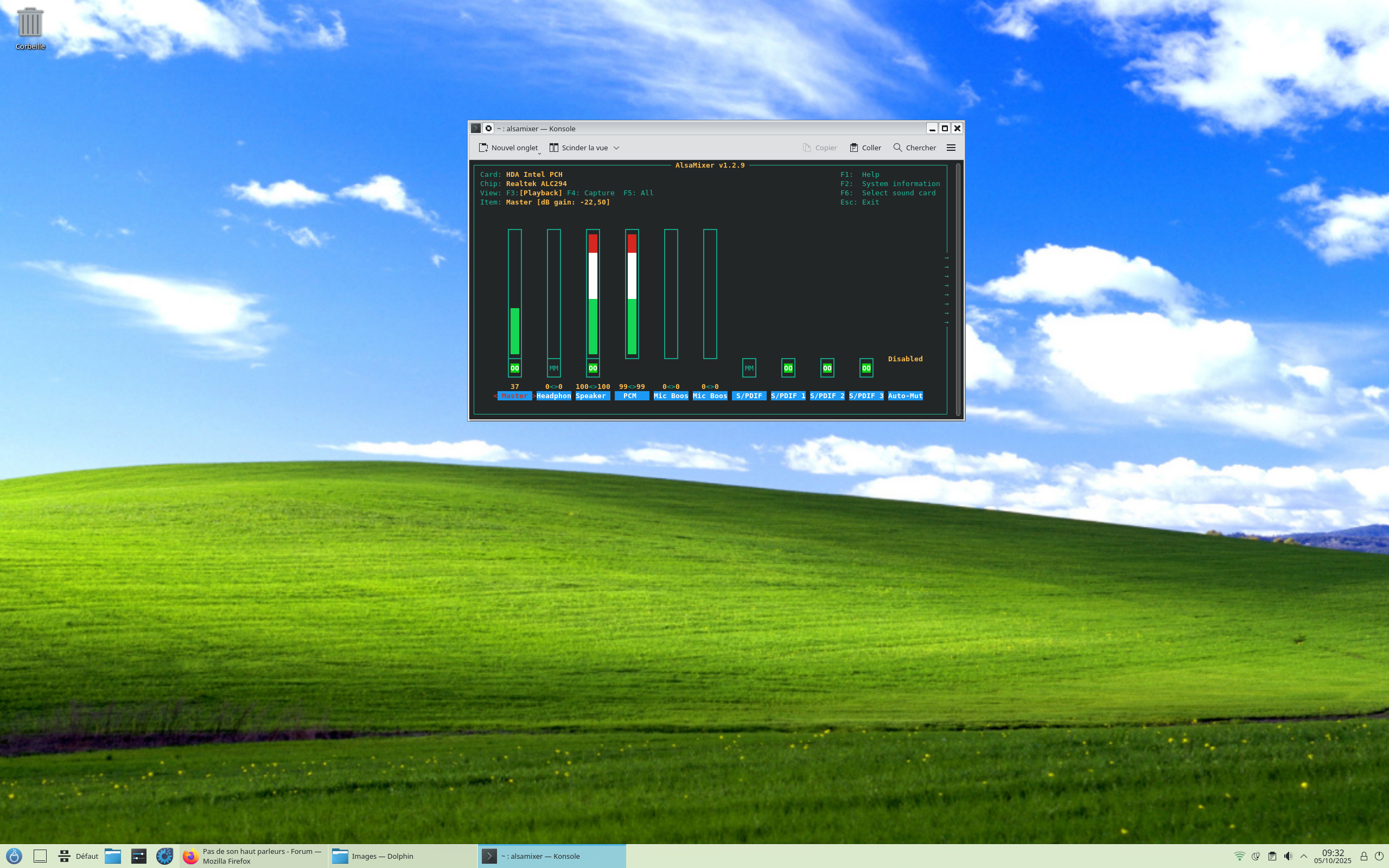
Task: Open the Wi-Fi network tray icon
Action: tap(1239, 856)
